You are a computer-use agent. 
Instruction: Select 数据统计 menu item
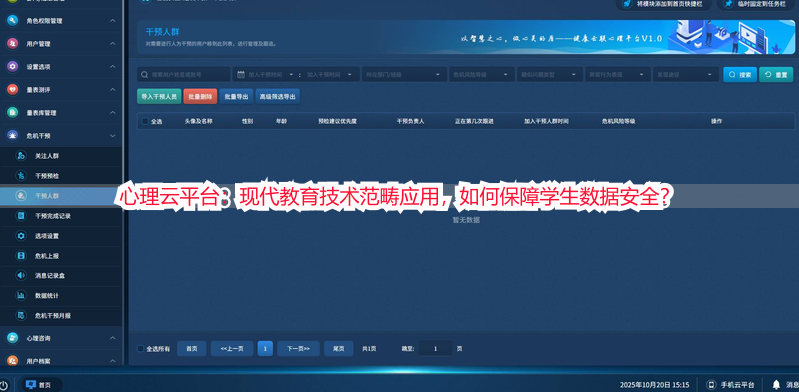(61, 295)
